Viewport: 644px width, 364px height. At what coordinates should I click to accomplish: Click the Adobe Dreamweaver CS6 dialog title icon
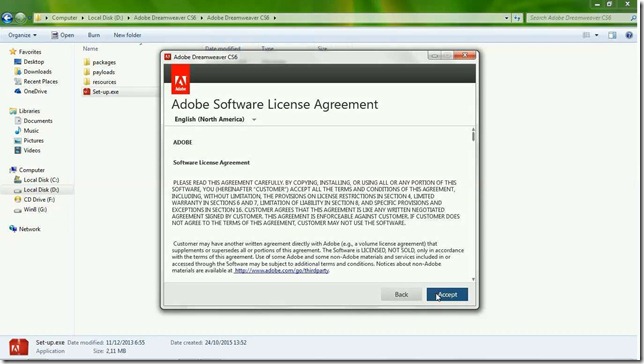168,57
